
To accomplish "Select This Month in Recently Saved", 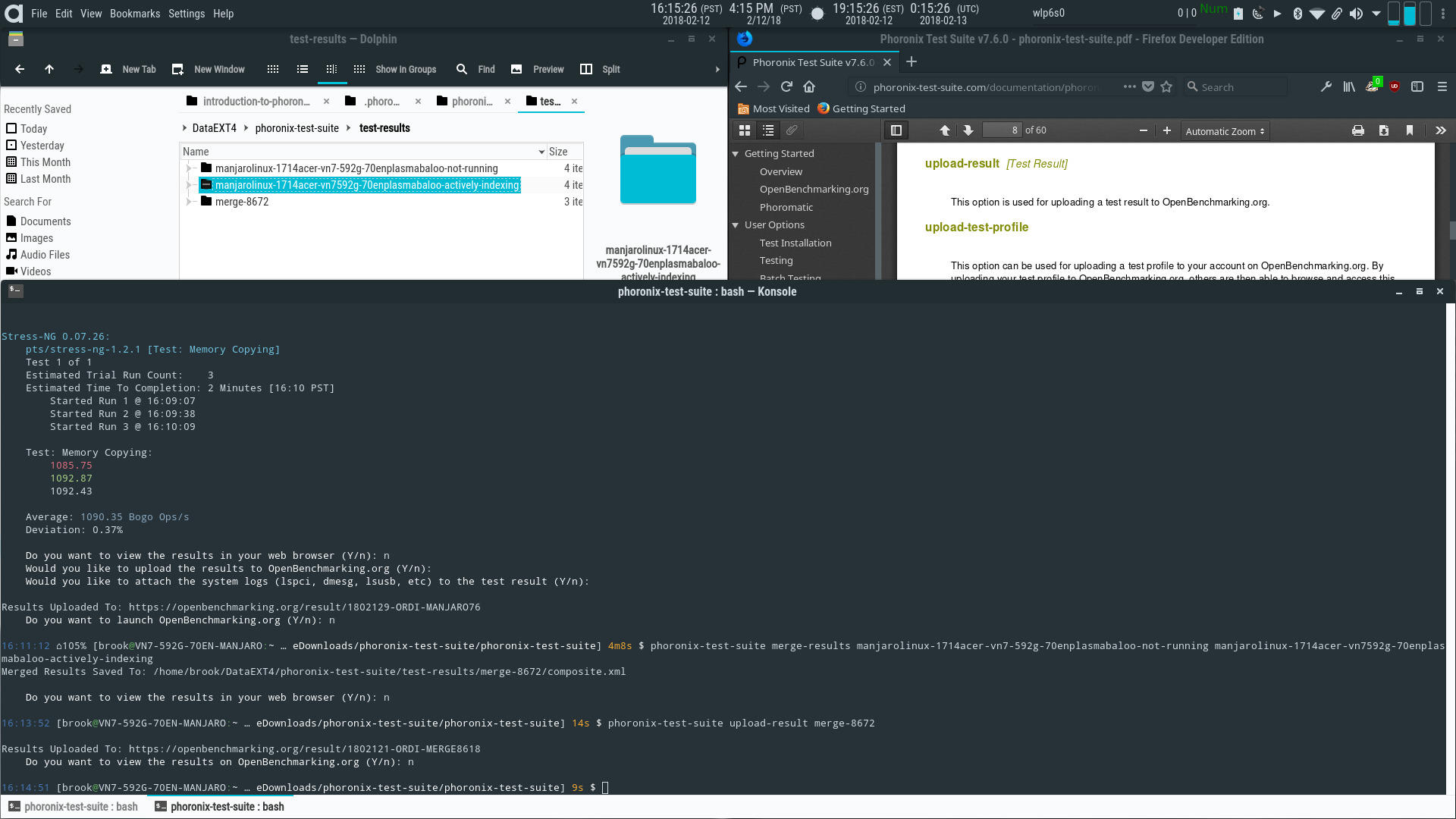I will (38, 162).
